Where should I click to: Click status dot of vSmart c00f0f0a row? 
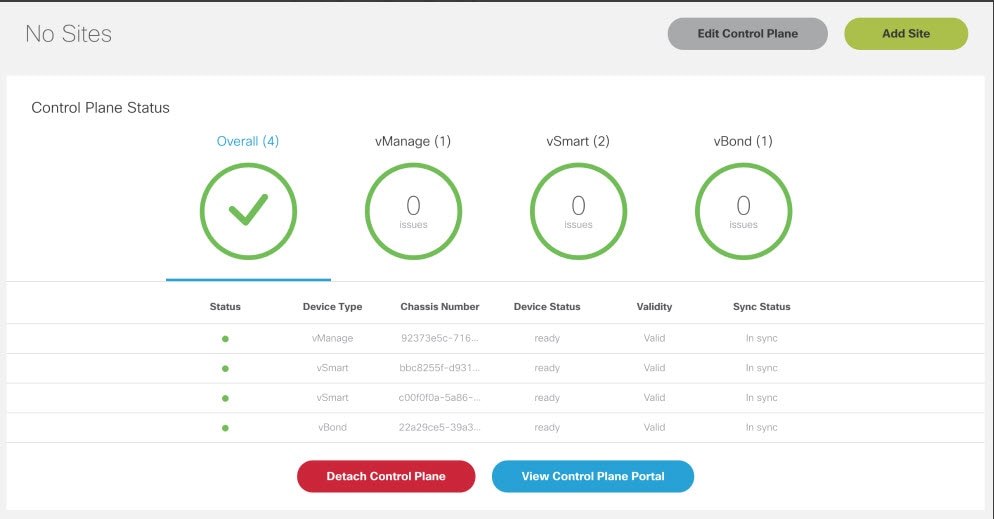click(225, 399)
